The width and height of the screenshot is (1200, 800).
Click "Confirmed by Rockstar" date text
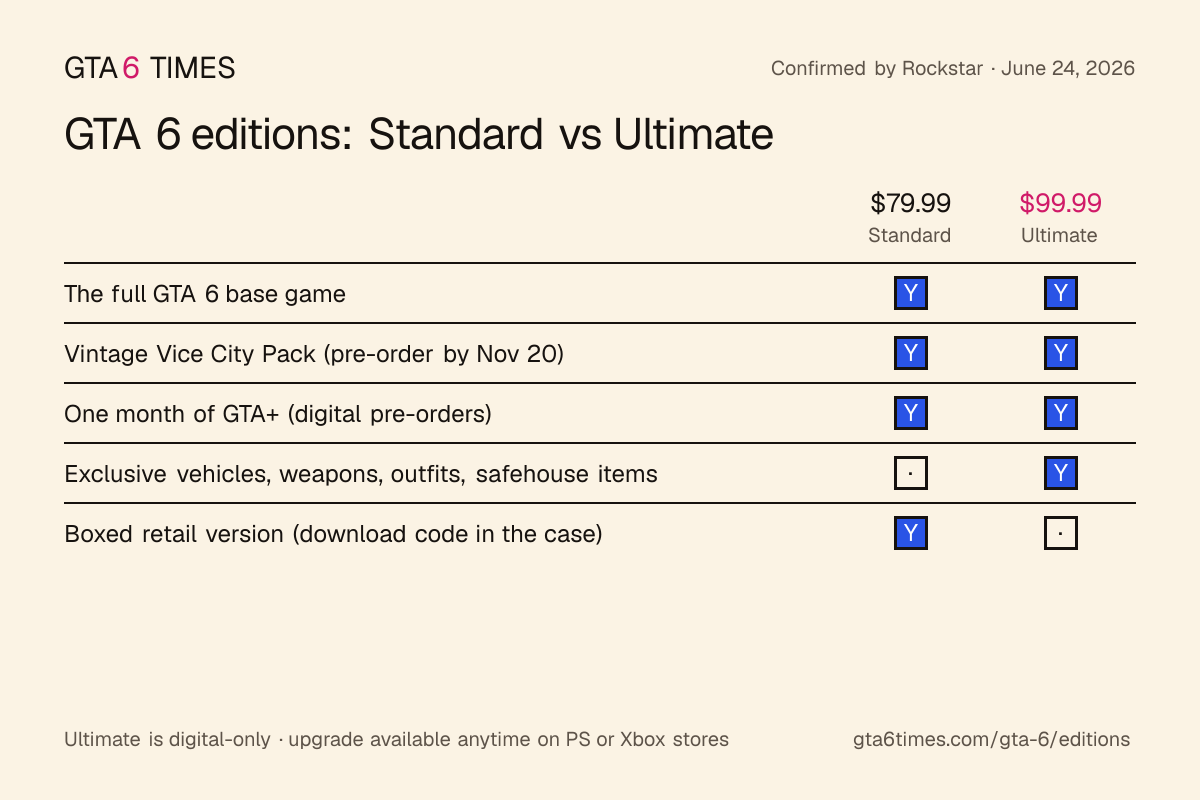953,68
